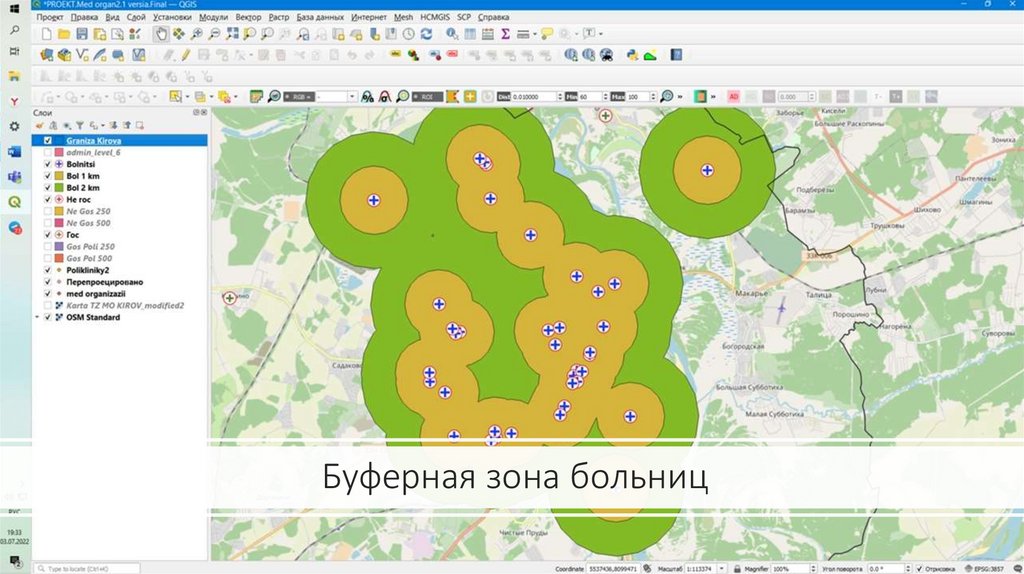The width and height of the screenshot is (1024, 574).
Task: Save the project with the floppy icon
Action: pos(82,34)
